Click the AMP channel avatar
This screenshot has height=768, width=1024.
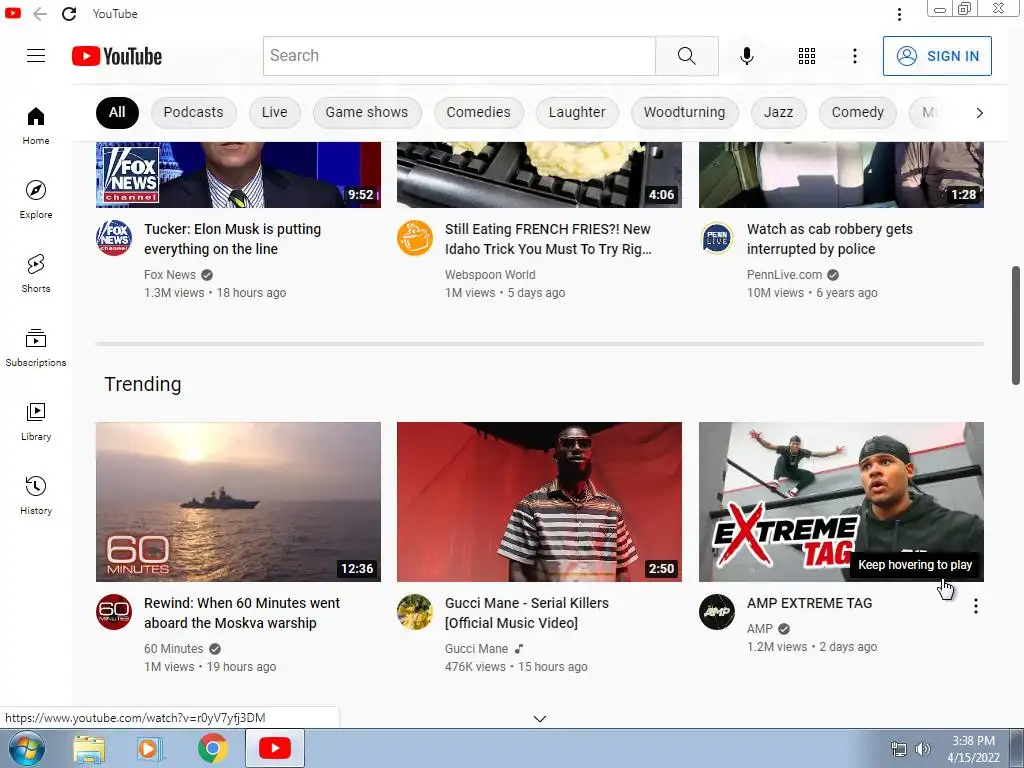(x=717, y=612)
